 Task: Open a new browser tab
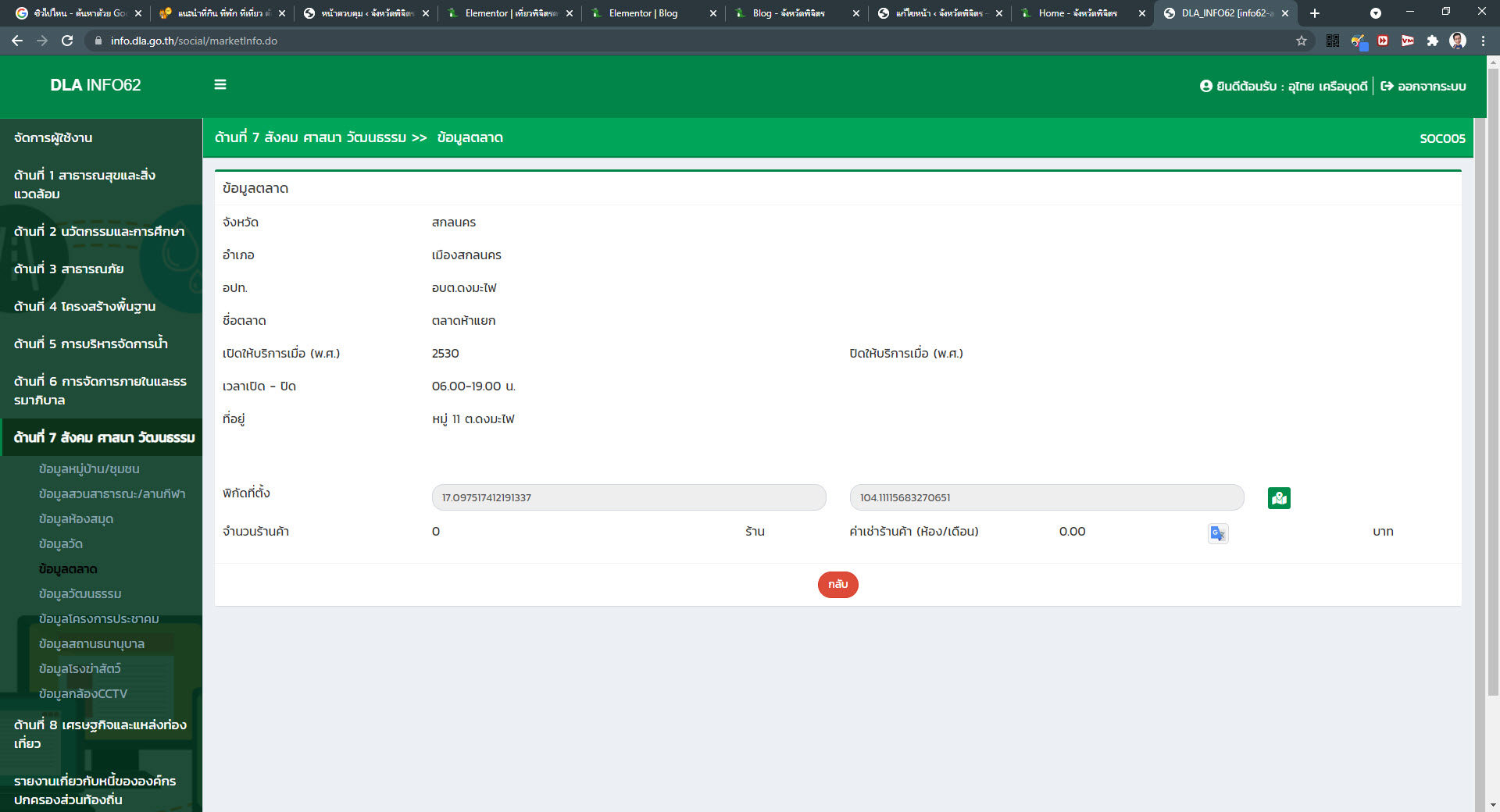[1315, 13]
